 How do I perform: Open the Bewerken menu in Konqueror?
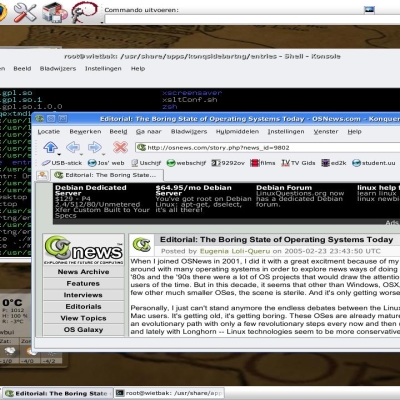tap(85, 132)
